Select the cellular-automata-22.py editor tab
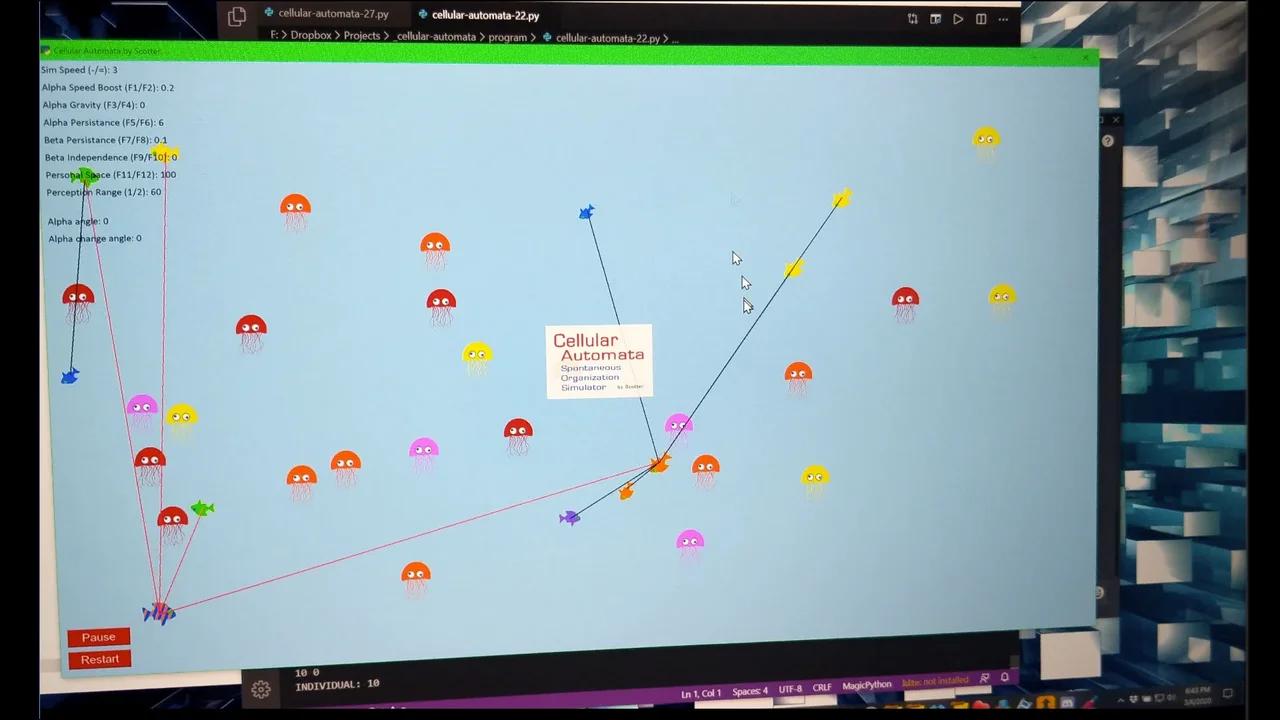 point(485,15)
